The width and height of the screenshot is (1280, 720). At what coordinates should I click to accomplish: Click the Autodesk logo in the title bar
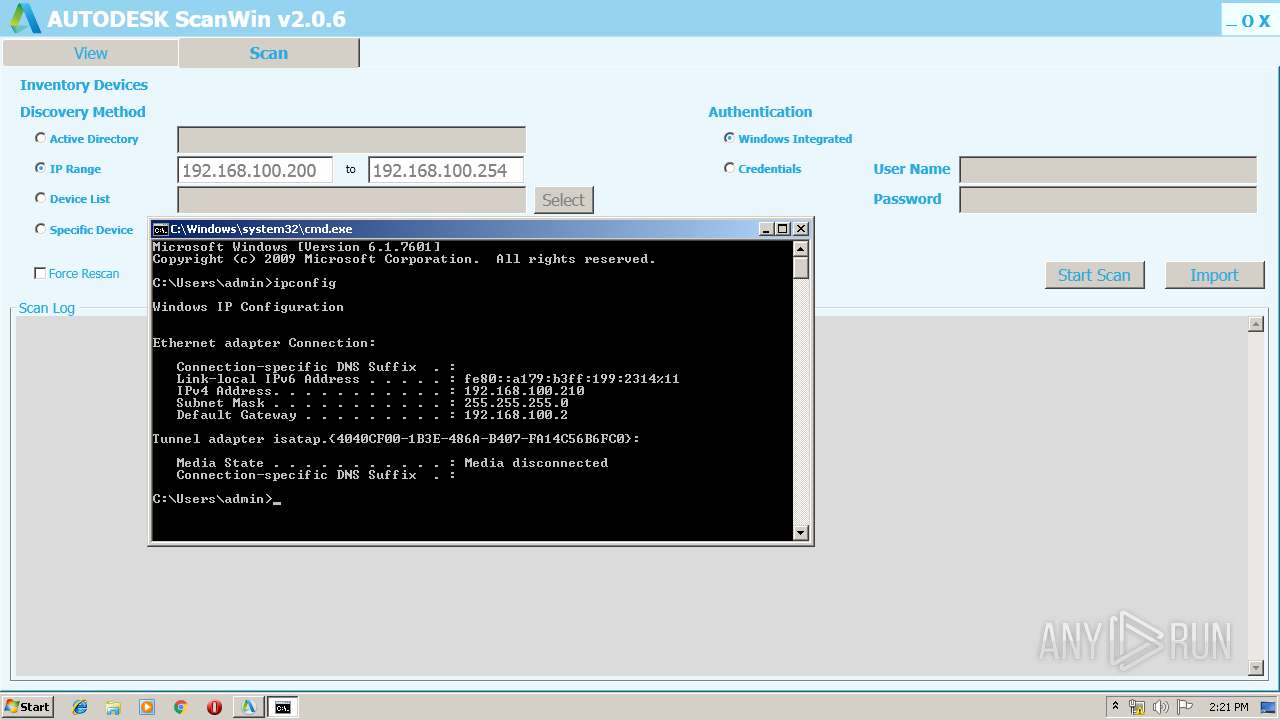[x=25, y=18]
